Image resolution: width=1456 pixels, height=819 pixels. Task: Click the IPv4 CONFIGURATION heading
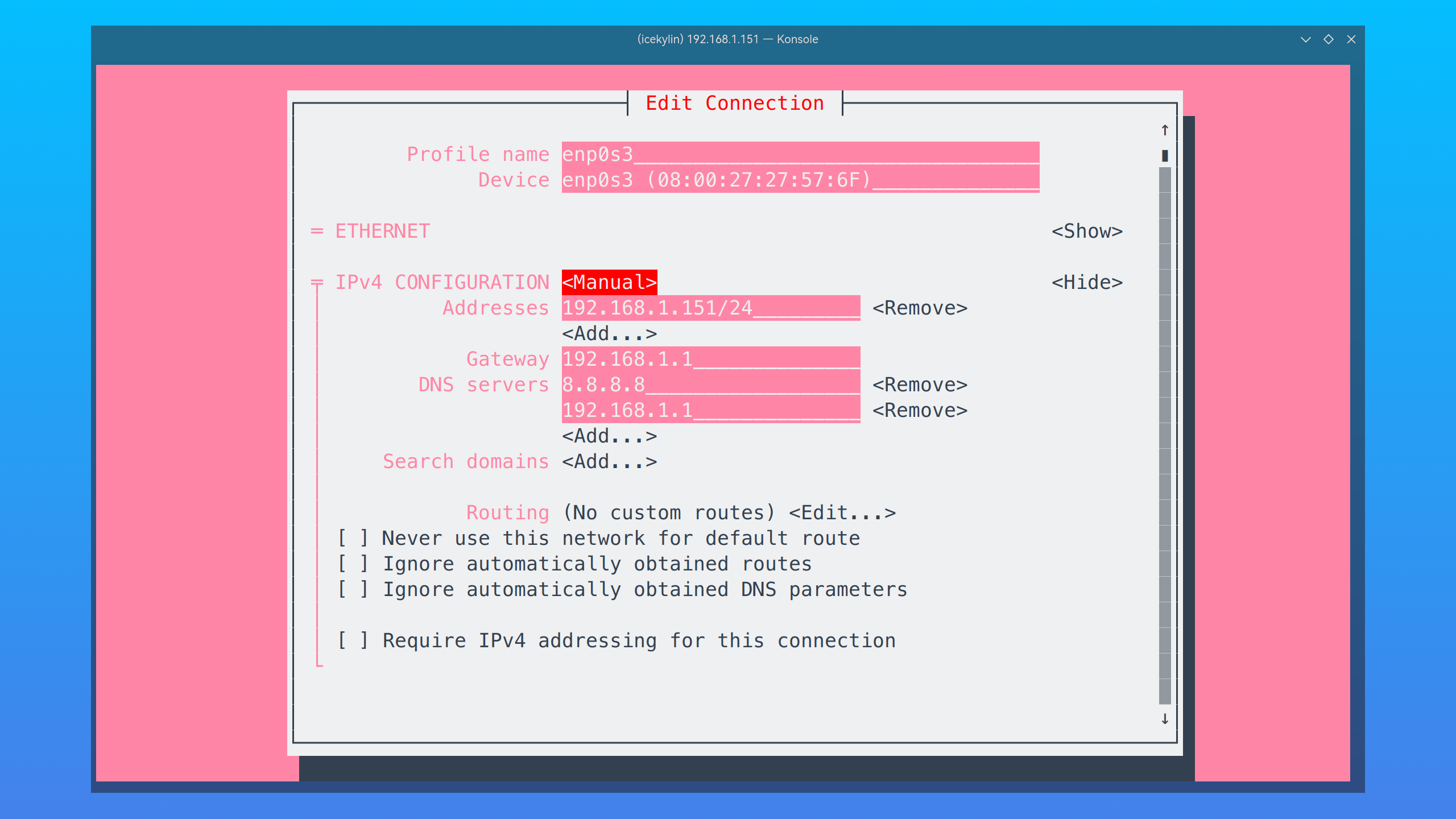pos(442,282)
